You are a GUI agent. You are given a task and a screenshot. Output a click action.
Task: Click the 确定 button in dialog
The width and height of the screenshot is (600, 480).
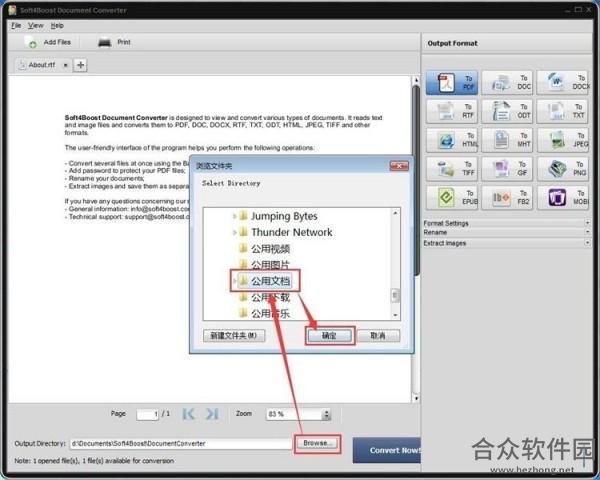(x=329, y=336)
